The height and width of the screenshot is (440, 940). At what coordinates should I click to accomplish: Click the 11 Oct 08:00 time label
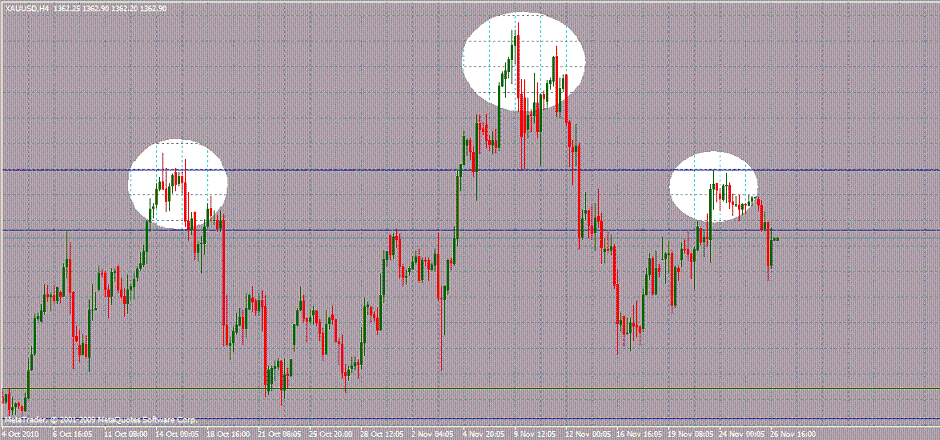[124, 435]
